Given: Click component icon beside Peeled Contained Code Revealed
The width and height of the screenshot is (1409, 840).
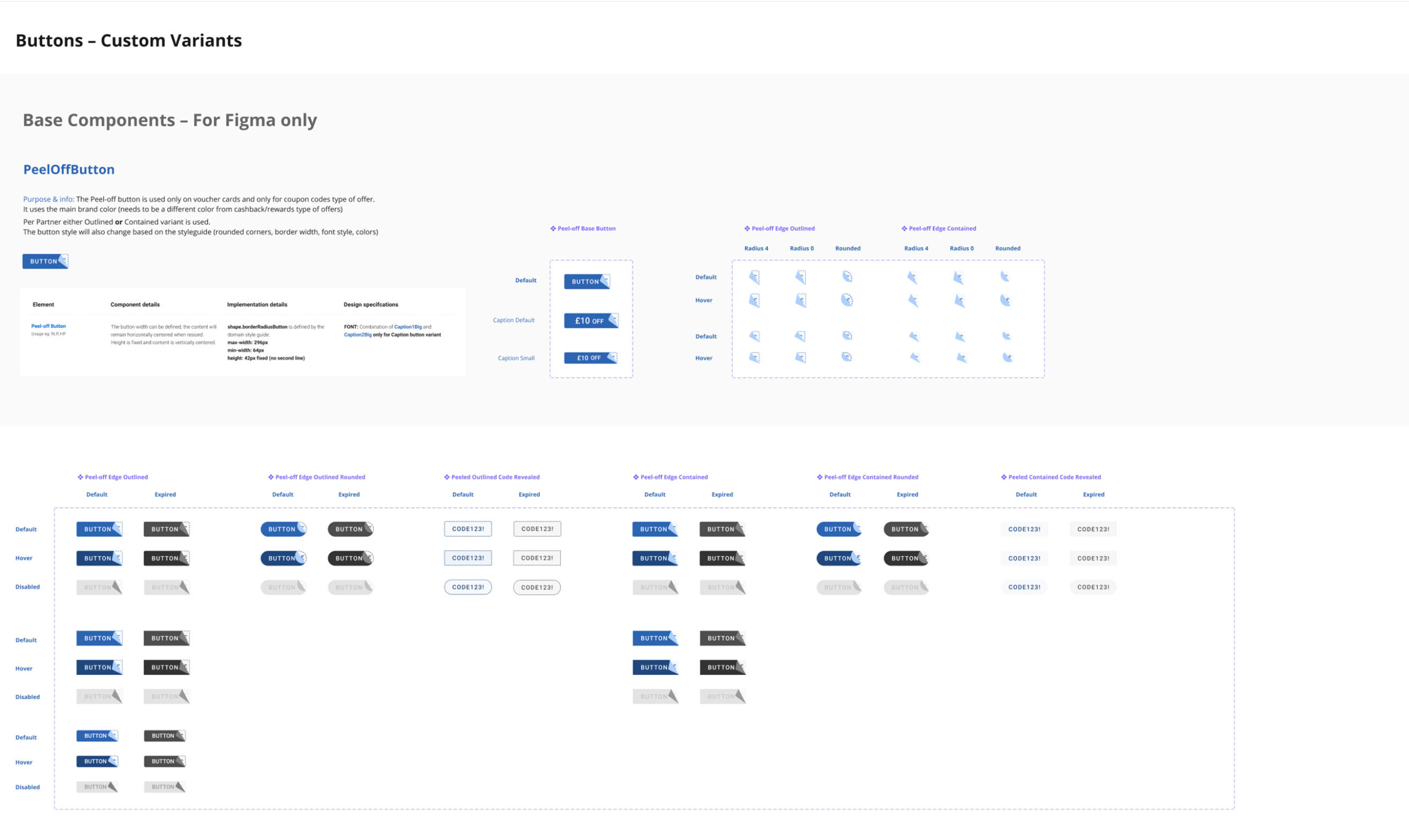Looking at the screenshot, I should point(1003,477).
